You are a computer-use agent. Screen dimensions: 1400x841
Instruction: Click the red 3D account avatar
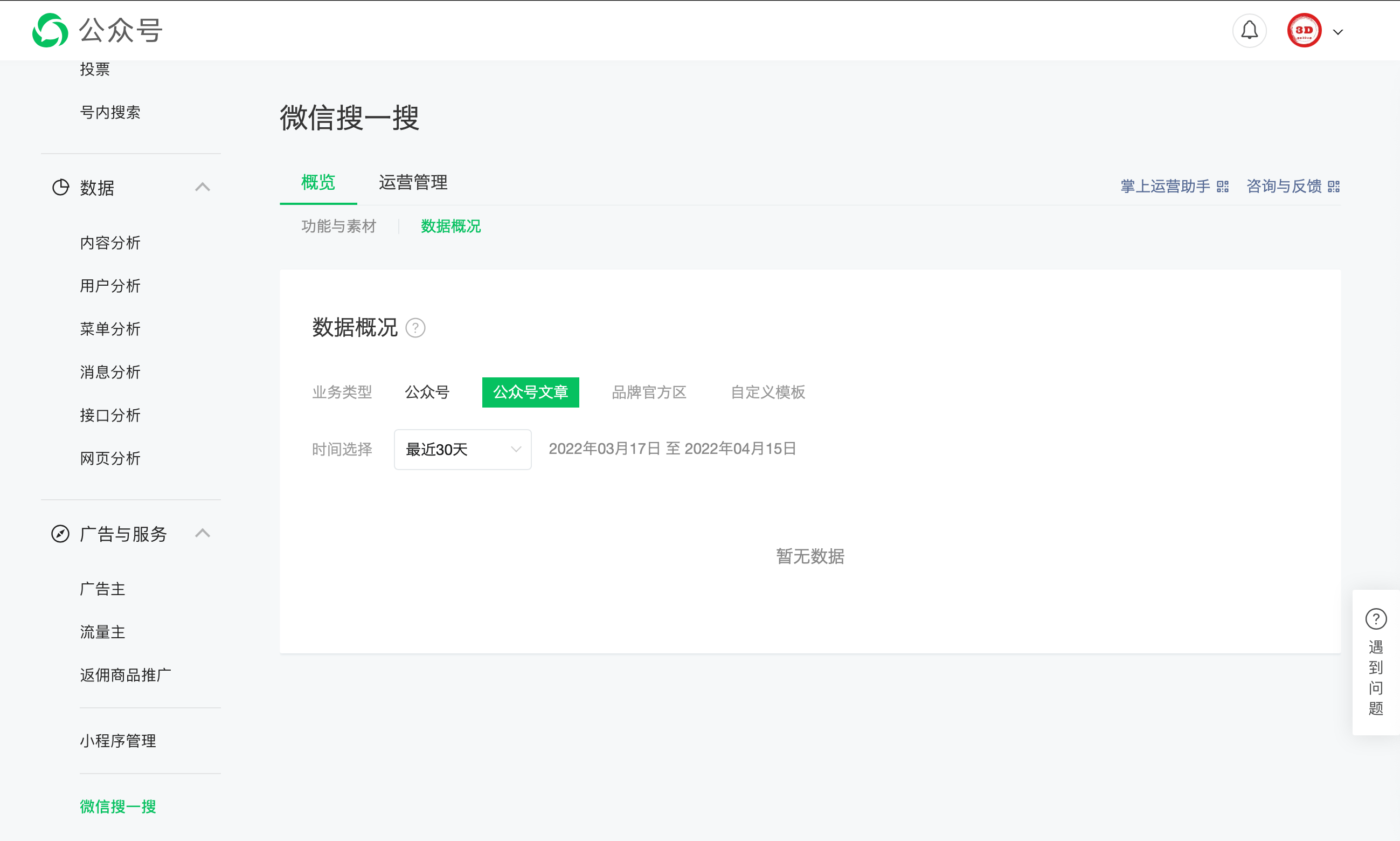[x=1304, y=31]
